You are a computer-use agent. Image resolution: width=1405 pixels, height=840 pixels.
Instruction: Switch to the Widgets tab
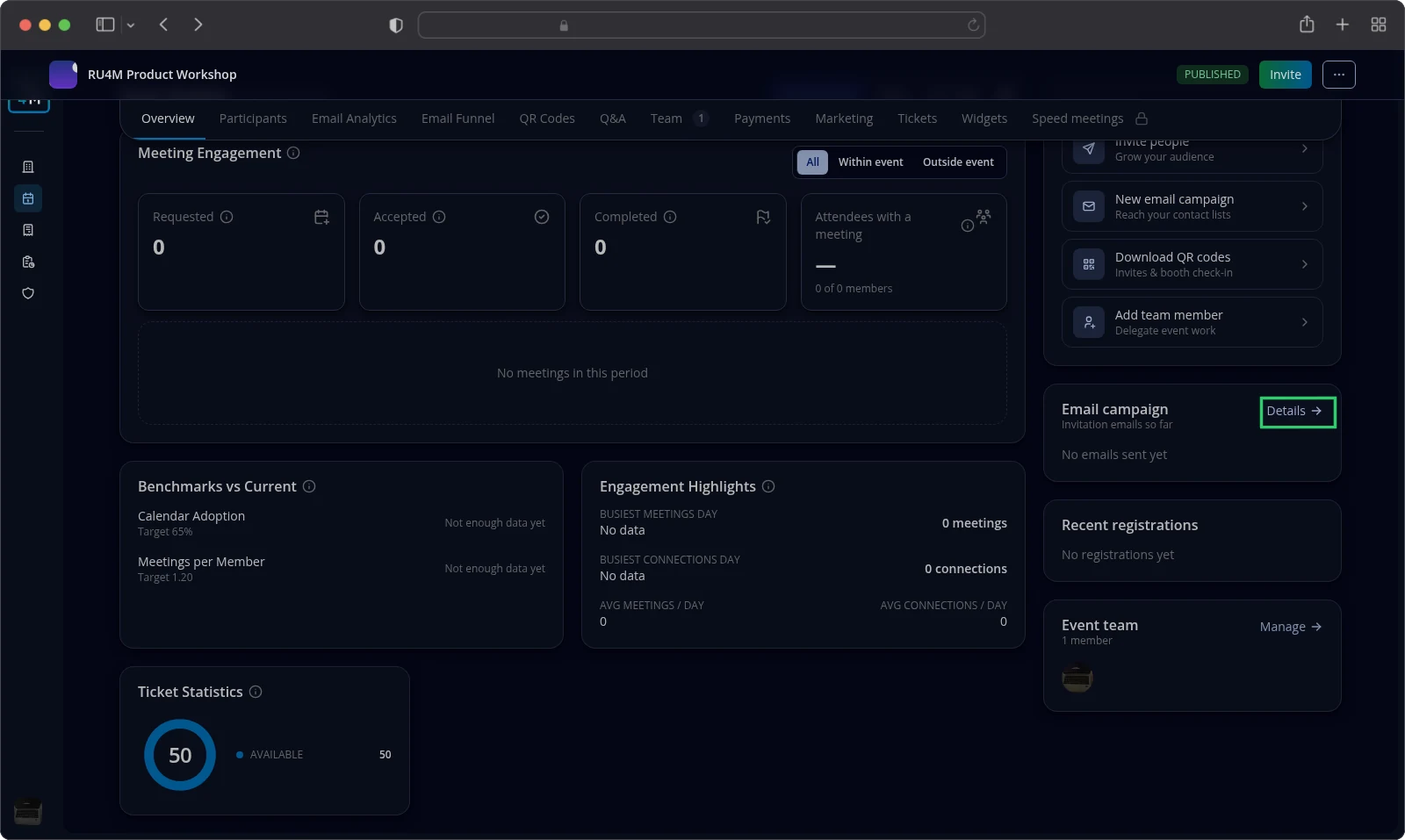click(984, 118)
